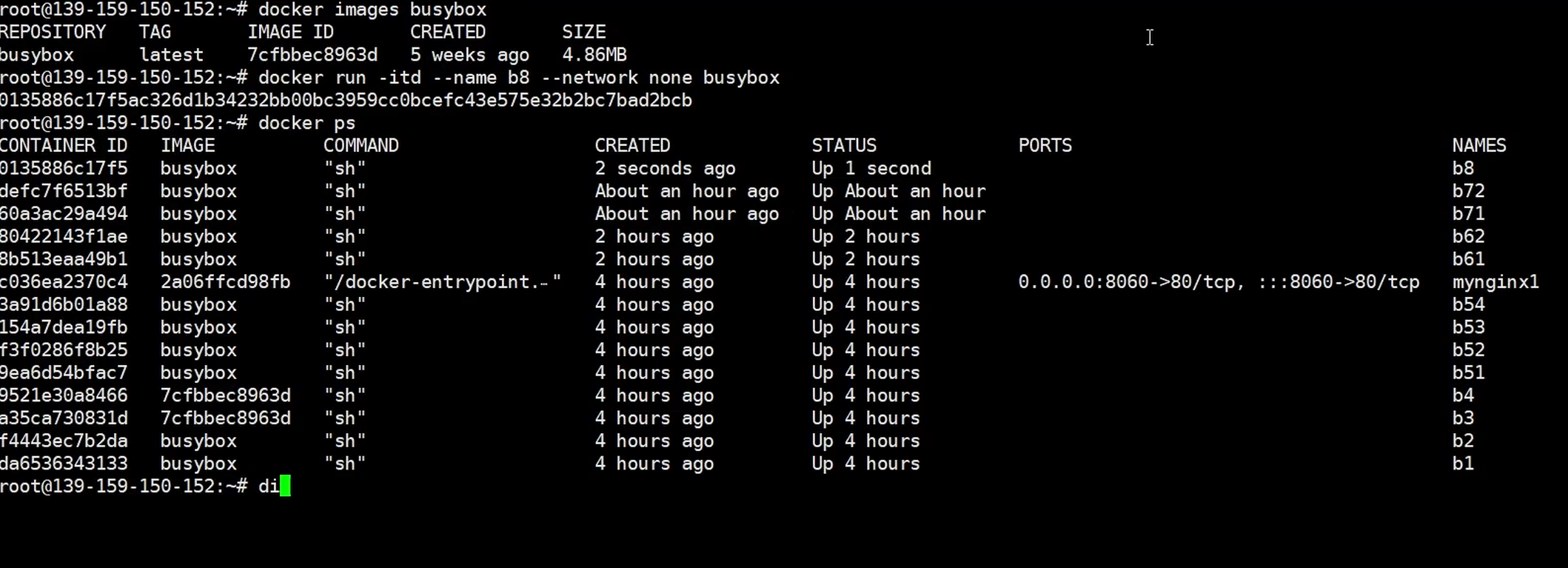The image size is (1568, 568).
Task: Select container ID 80422143f1ae
Action: click(64, 236)
